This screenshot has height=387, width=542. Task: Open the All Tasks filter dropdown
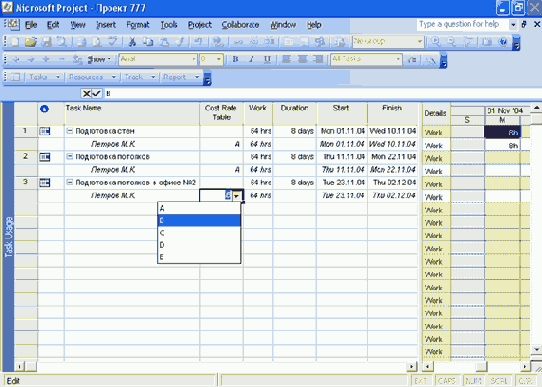(398, 59)
